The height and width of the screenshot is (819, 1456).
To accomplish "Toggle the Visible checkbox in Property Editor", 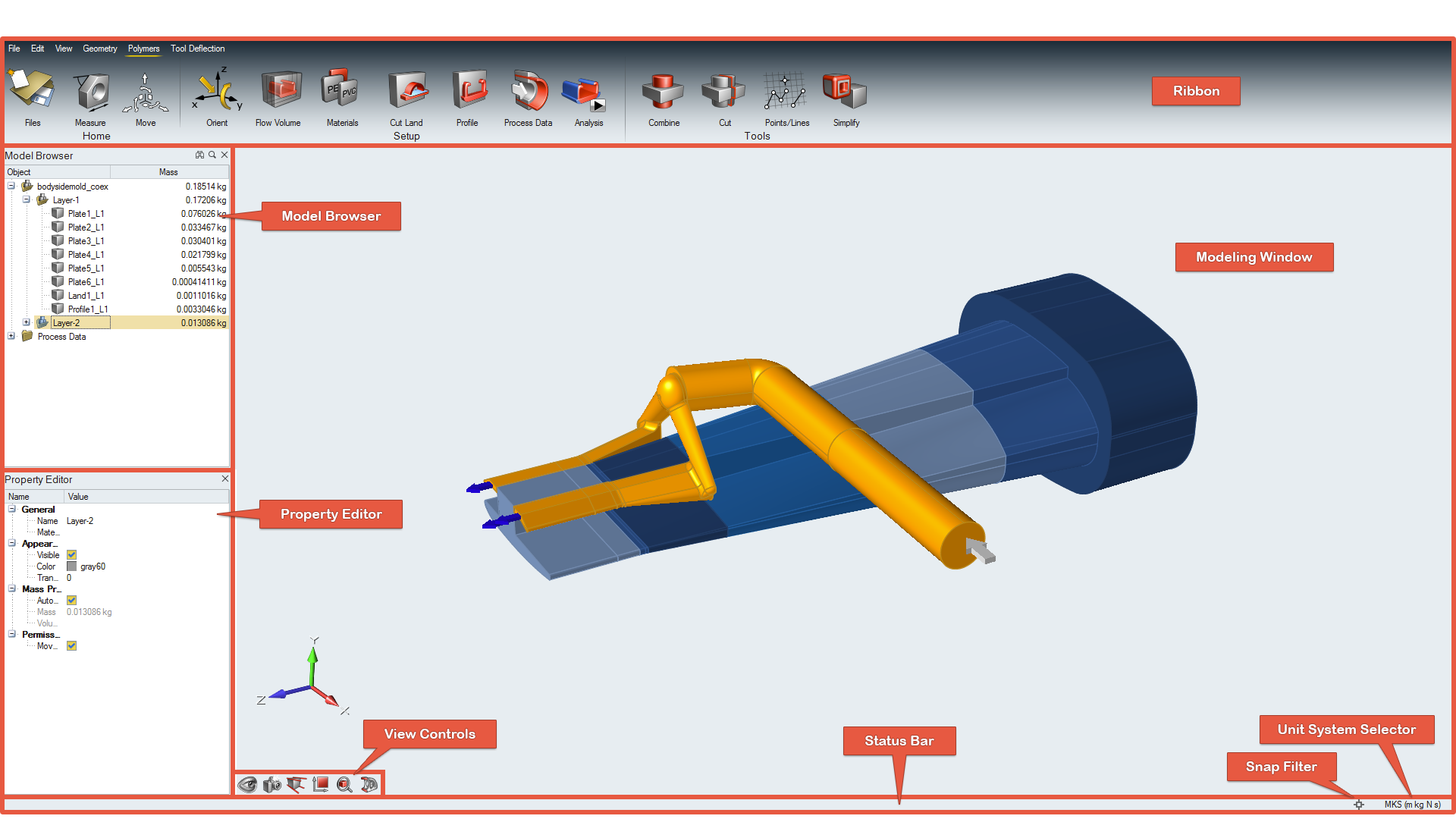I will click(71, 555).
